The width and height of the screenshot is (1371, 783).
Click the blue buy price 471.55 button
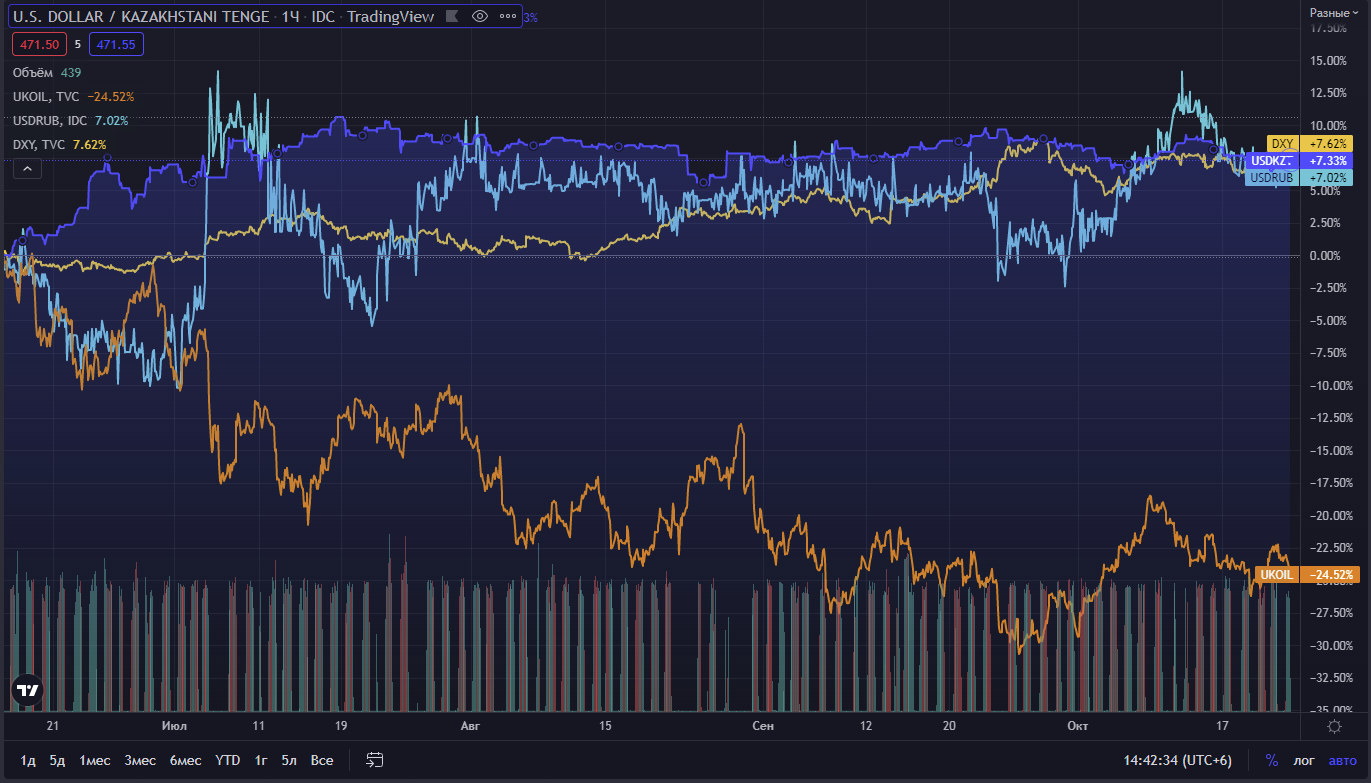tap(116, 44)
